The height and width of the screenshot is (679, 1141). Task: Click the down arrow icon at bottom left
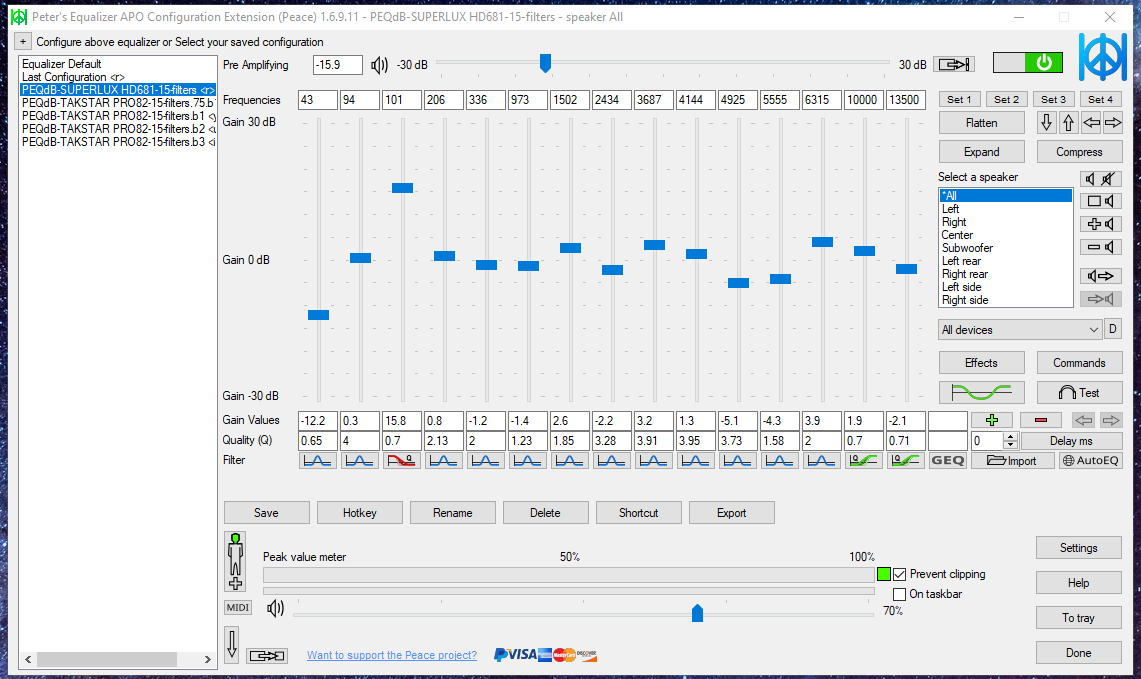click(x=232, y=644)
